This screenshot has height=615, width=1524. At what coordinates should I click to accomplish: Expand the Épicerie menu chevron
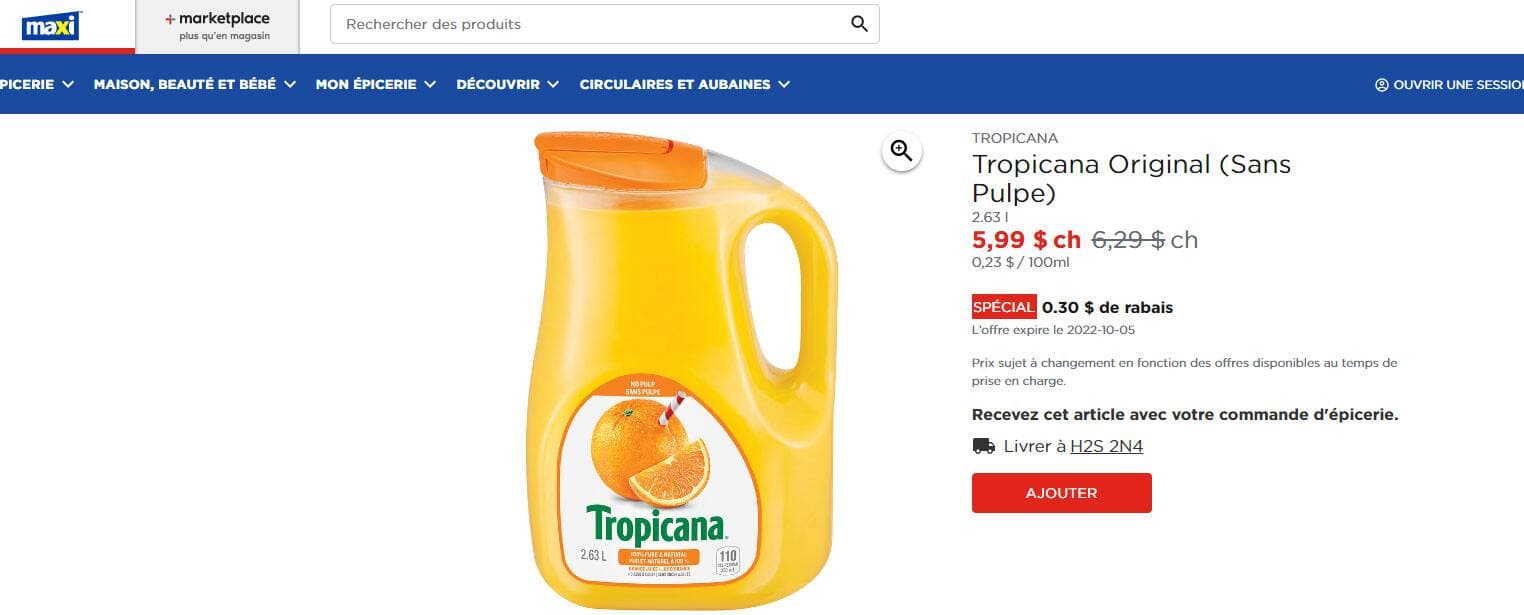pyautogui.click(x=68, y=85)
